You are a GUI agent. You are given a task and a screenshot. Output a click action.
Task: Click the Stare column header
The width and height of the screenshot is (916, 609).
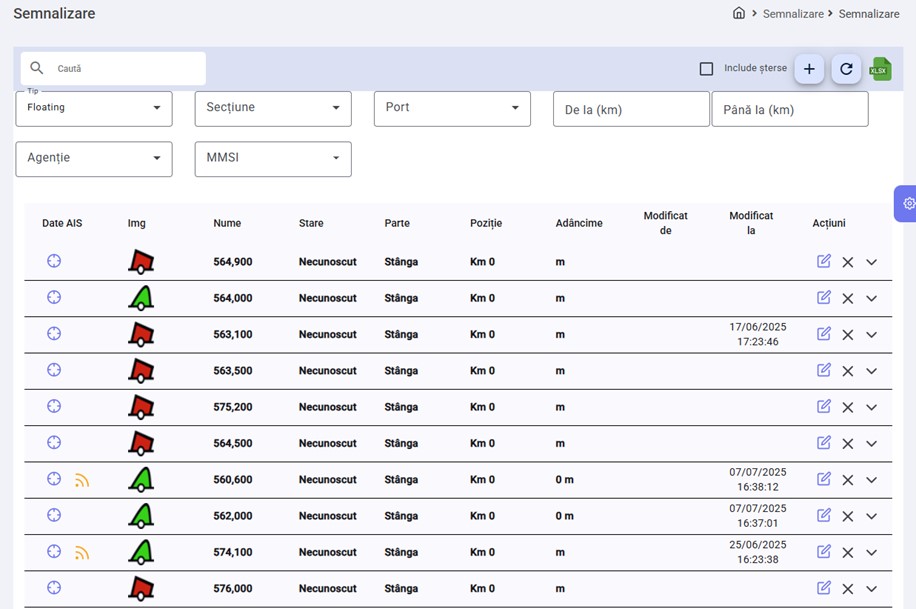(311, 223)
